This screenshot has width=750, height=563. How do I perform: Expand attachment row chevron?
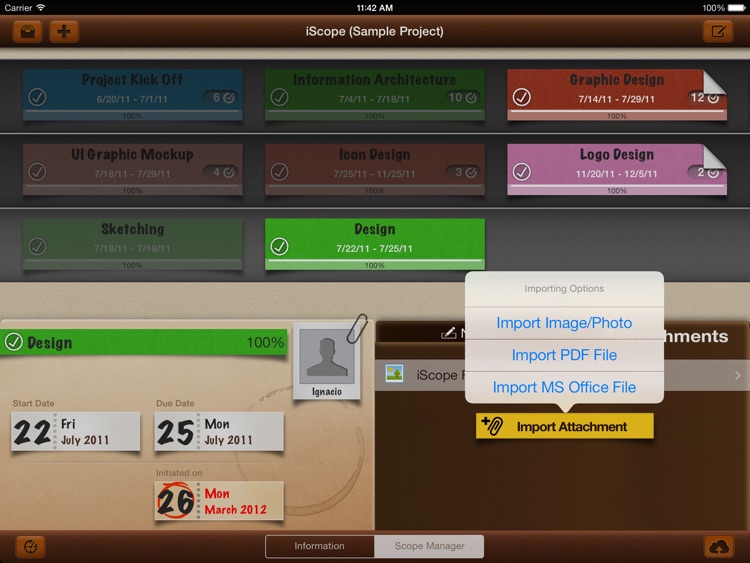[x=738, y=375]
